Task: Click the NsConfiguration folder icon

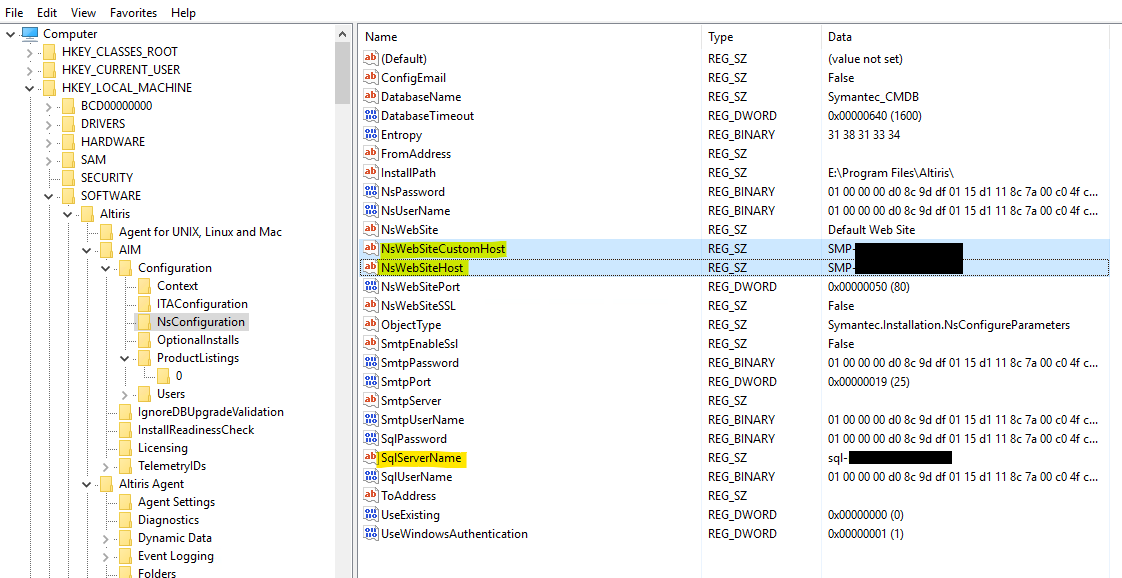Action: (x=144, y=322)
